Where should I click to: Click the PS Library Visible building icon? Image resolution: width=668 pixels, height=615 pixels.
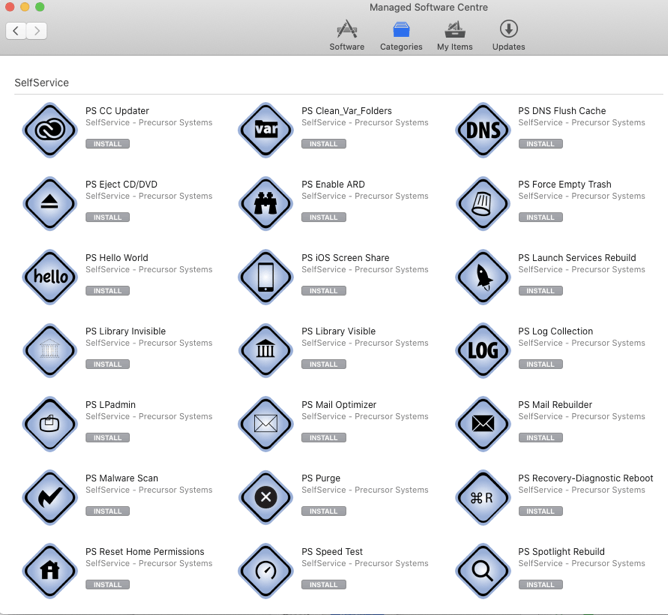266,351
